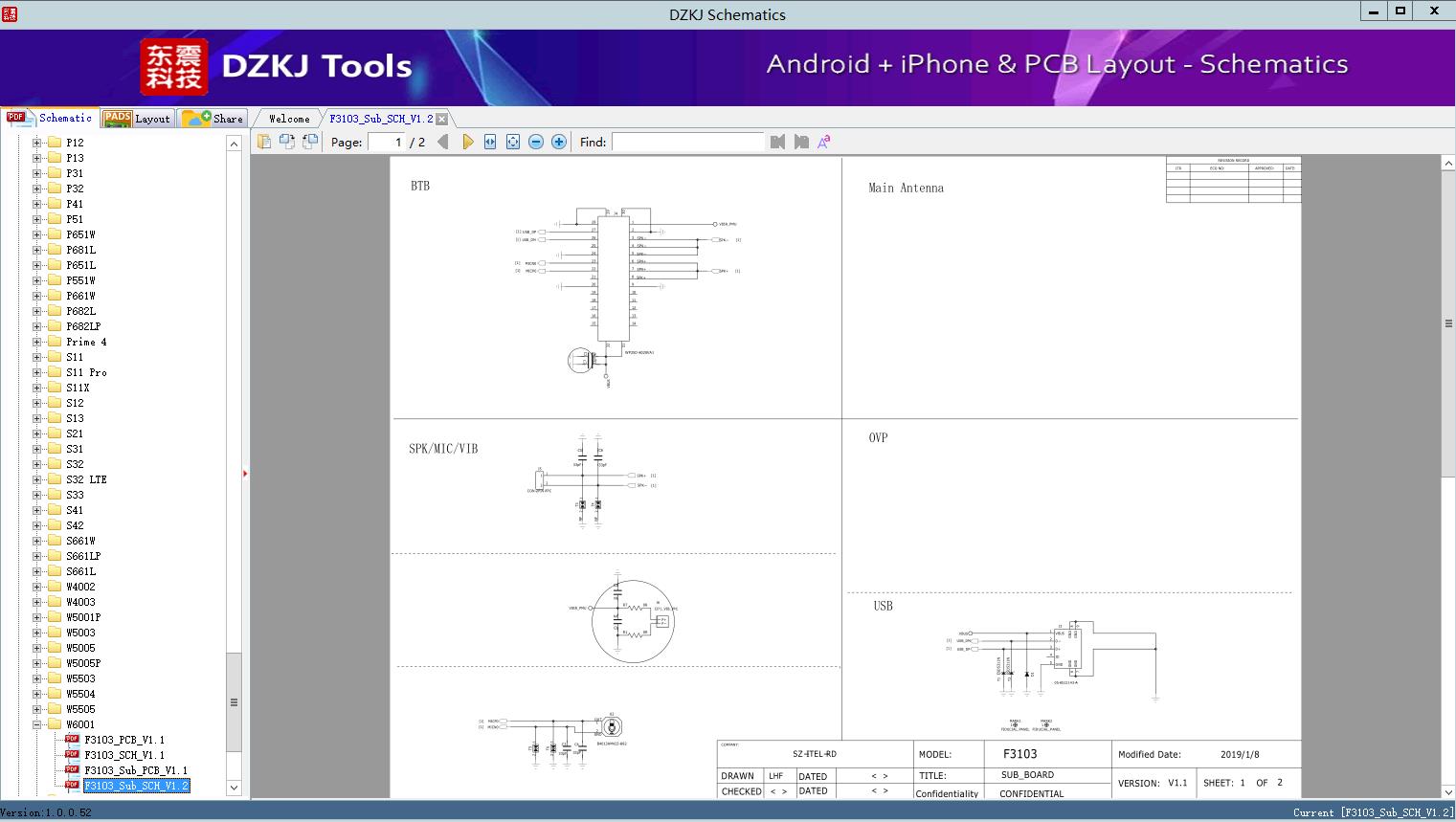1456x822 pixels.
Task: Click the BTB section label
Action: [420, 186]
